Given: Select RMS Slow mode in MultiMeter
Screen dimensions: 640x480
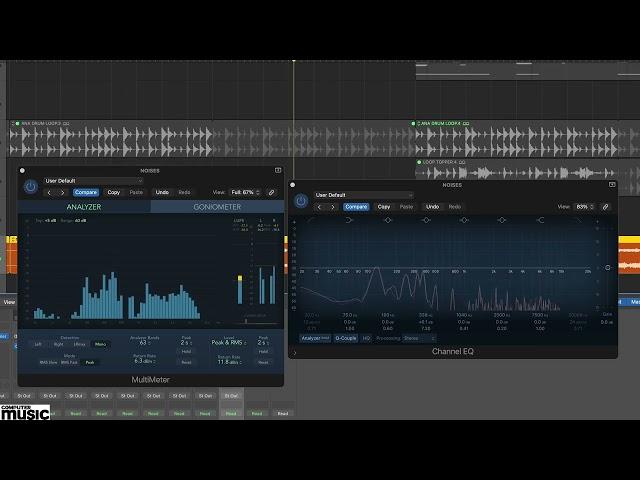Looking at the screenshot, I should tap(48, 362).
